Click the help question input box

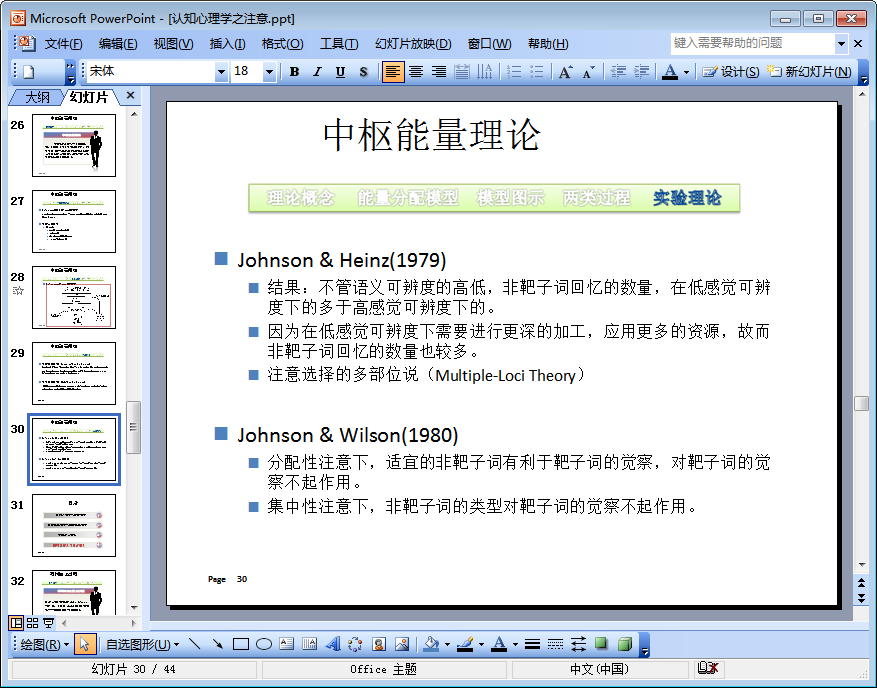click(752, 43)
